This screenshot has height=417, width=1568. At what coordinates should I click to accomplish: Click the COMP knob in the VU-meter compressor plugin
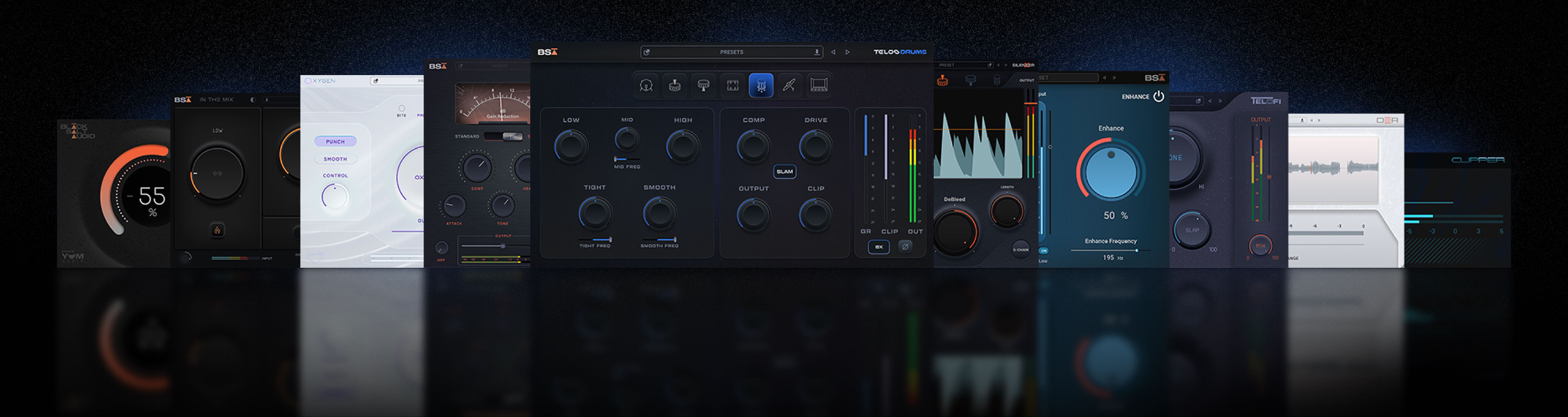477,167
